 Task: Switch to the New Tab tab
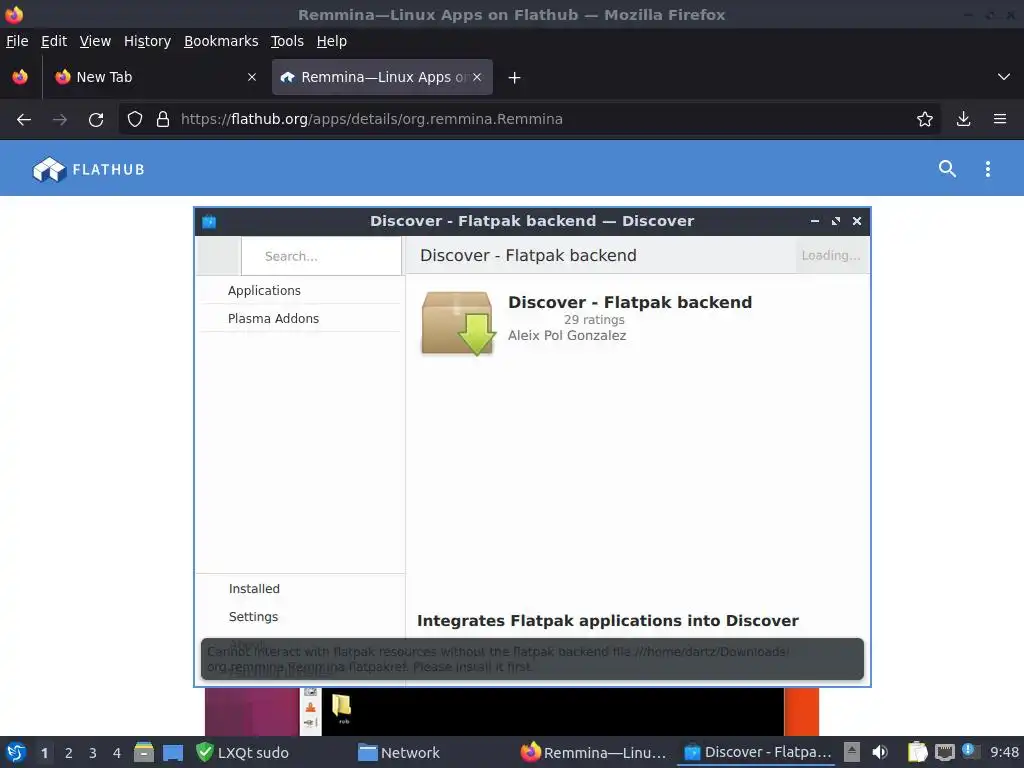[x=155, y=77]
